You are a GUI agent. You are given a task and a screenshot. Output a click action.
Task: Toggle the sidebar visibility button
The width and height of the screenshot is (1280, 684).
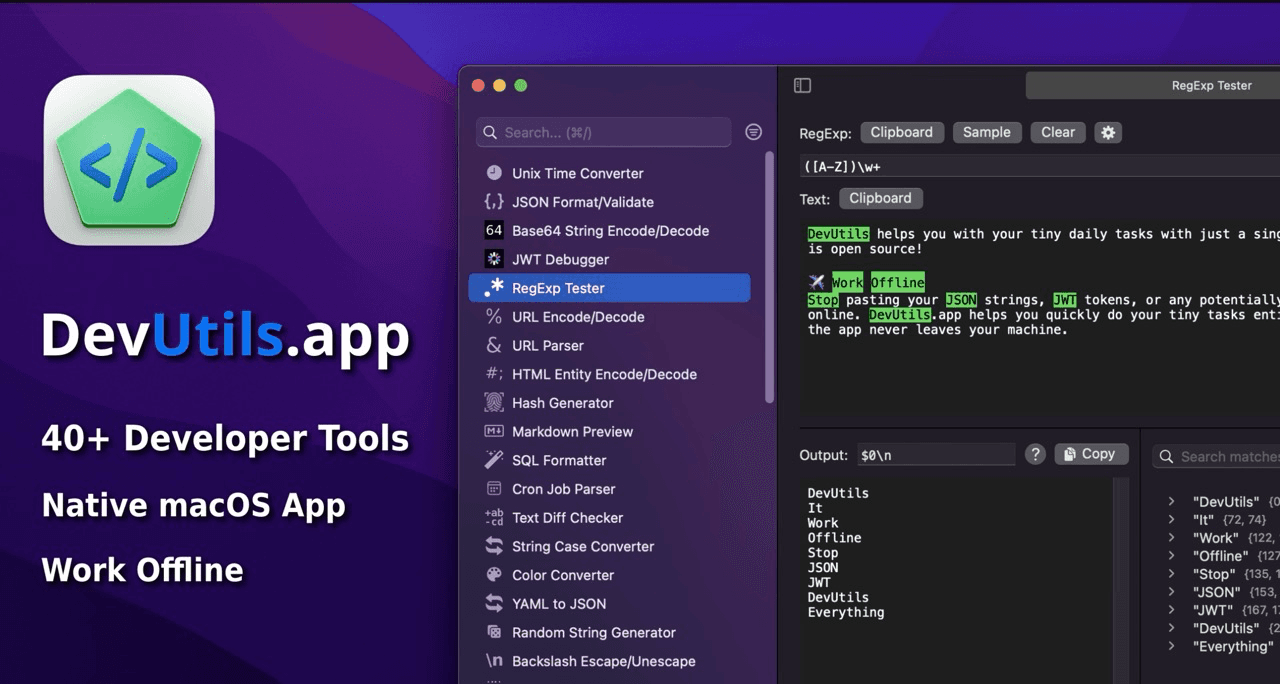(x=802, y=86)
